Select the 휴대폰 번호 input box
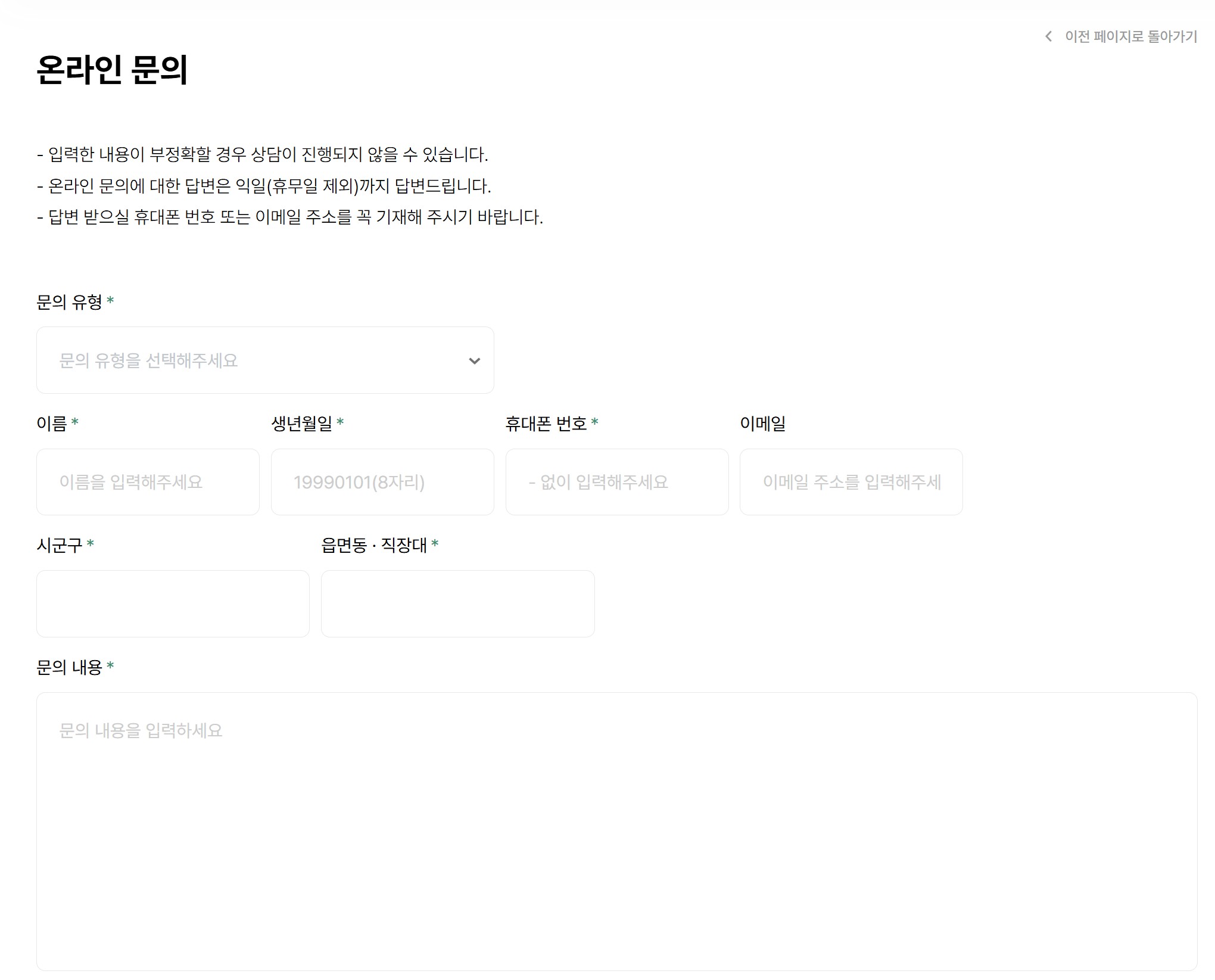The height and width of the screenshot is (980, 1215). pyautogui.click(x=616, y=482)
